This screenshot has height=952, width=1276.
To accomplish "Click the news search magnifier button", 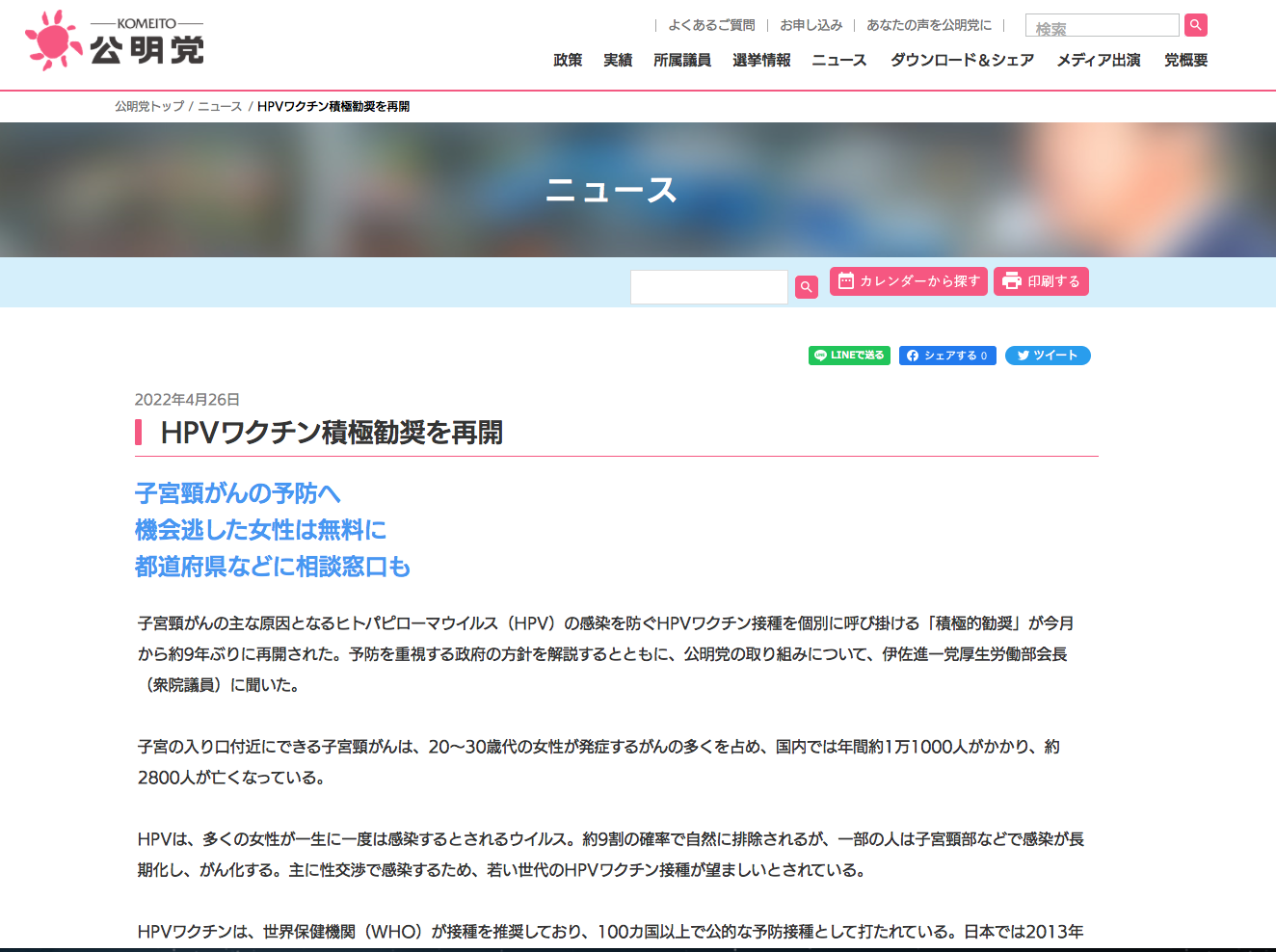I will pyautogui.click(x=807, y=287).
